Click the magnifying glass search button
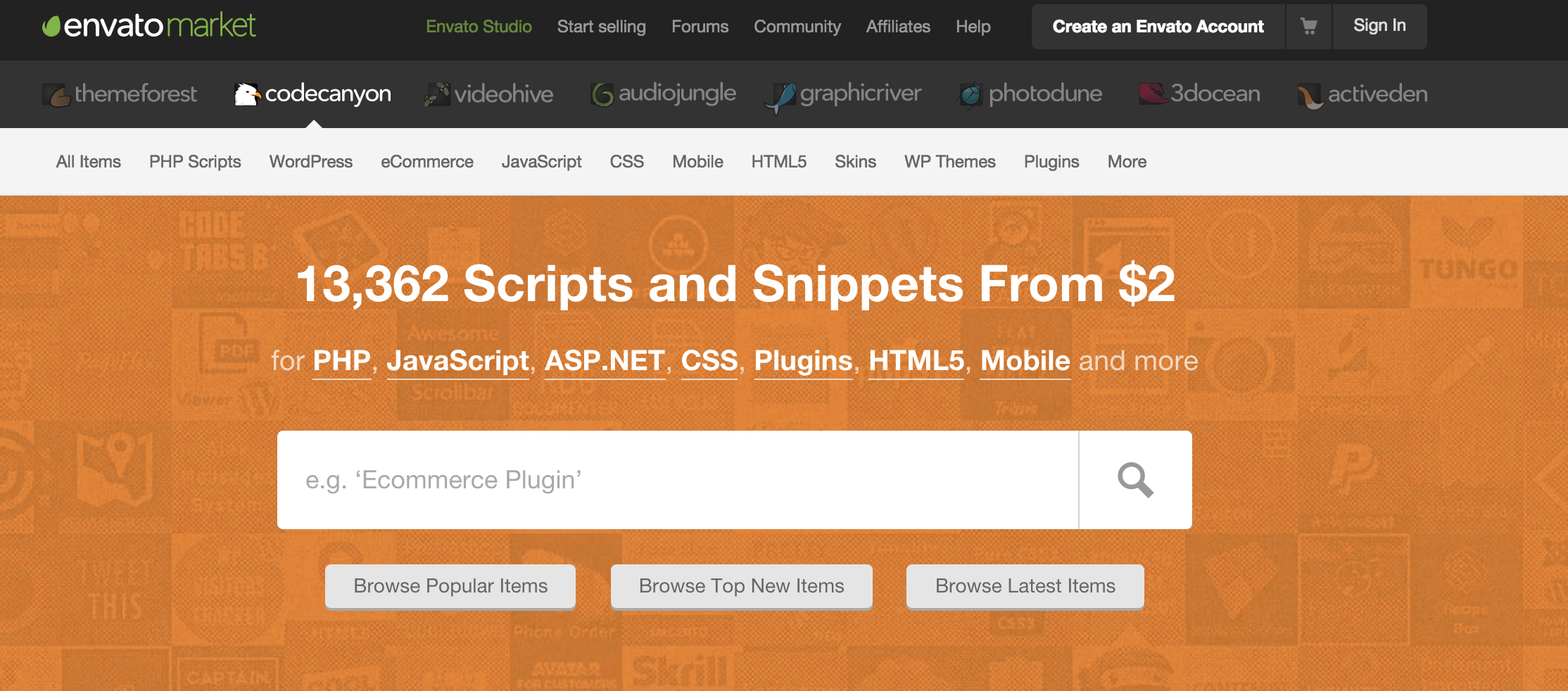This screenshot has height=691, width=1568. 1135,480
